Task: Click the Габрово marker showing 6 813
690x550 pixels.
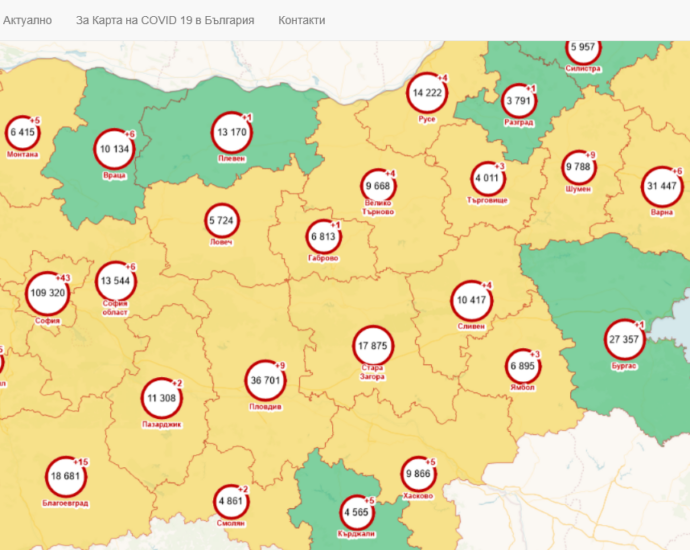Action: [x=323, y=237]
